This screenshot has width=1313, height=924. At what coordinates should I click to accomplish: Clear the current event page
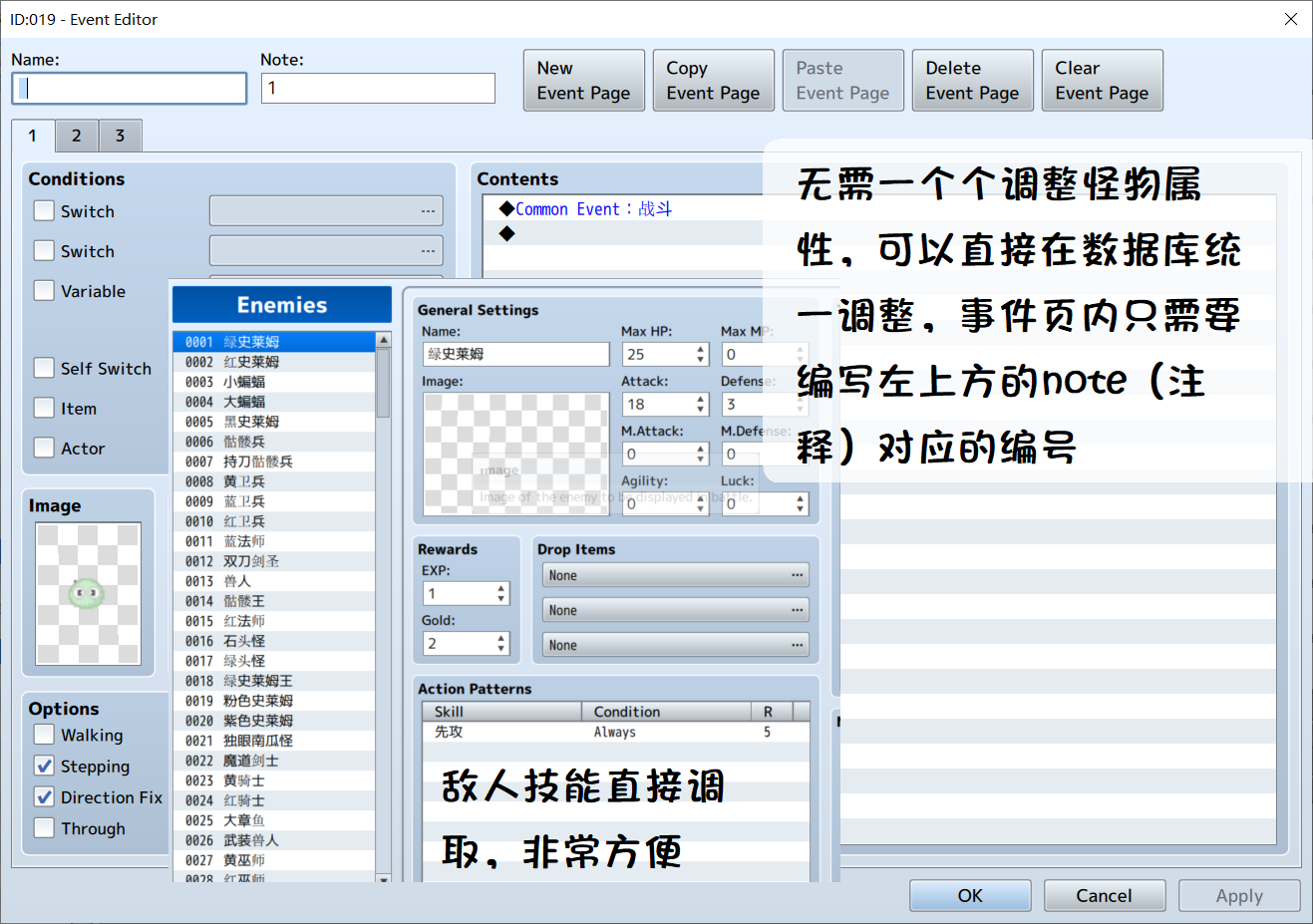point(1103,81)
